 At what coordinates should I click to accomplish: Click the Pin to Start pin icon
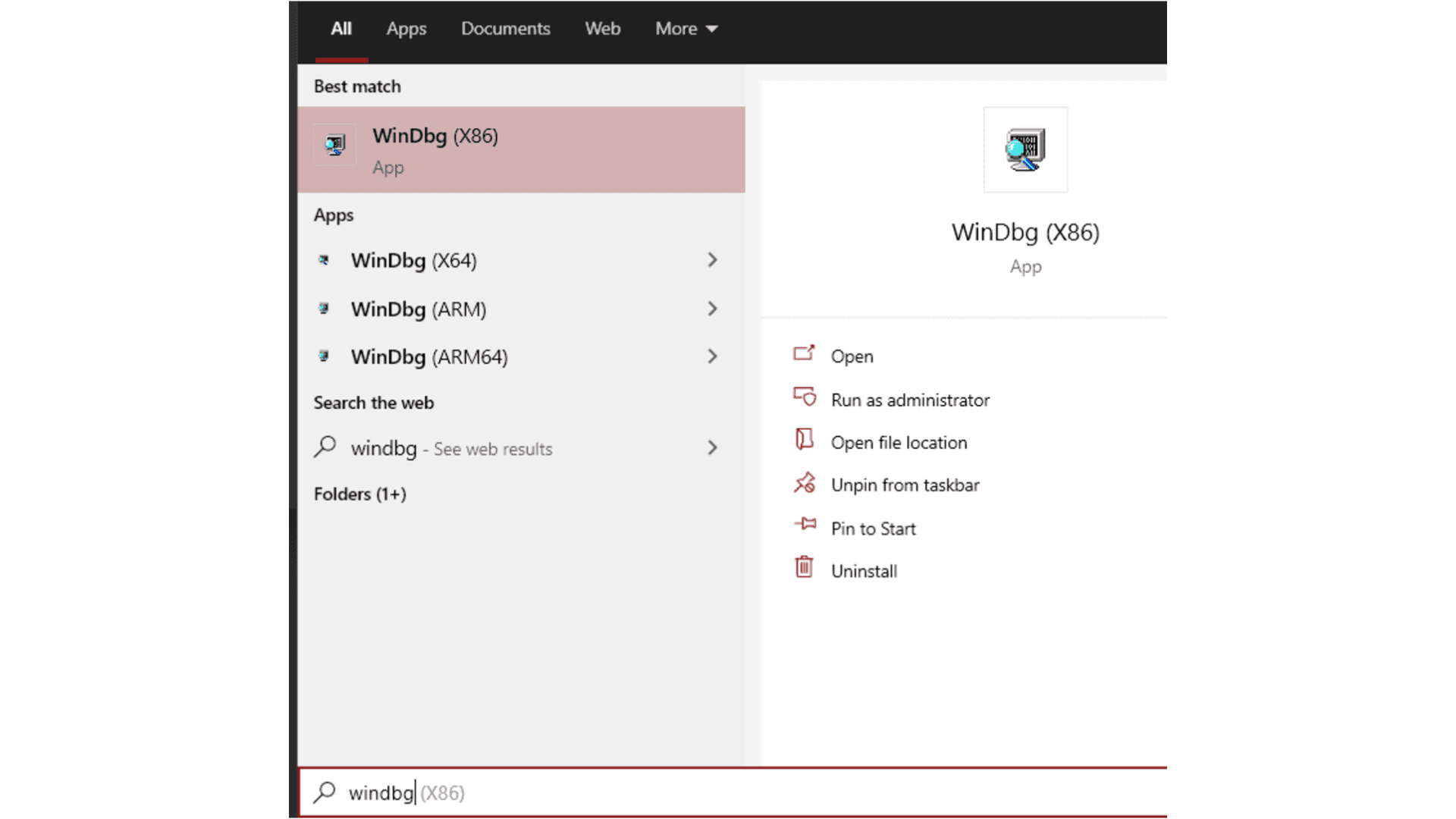(805, 524)
